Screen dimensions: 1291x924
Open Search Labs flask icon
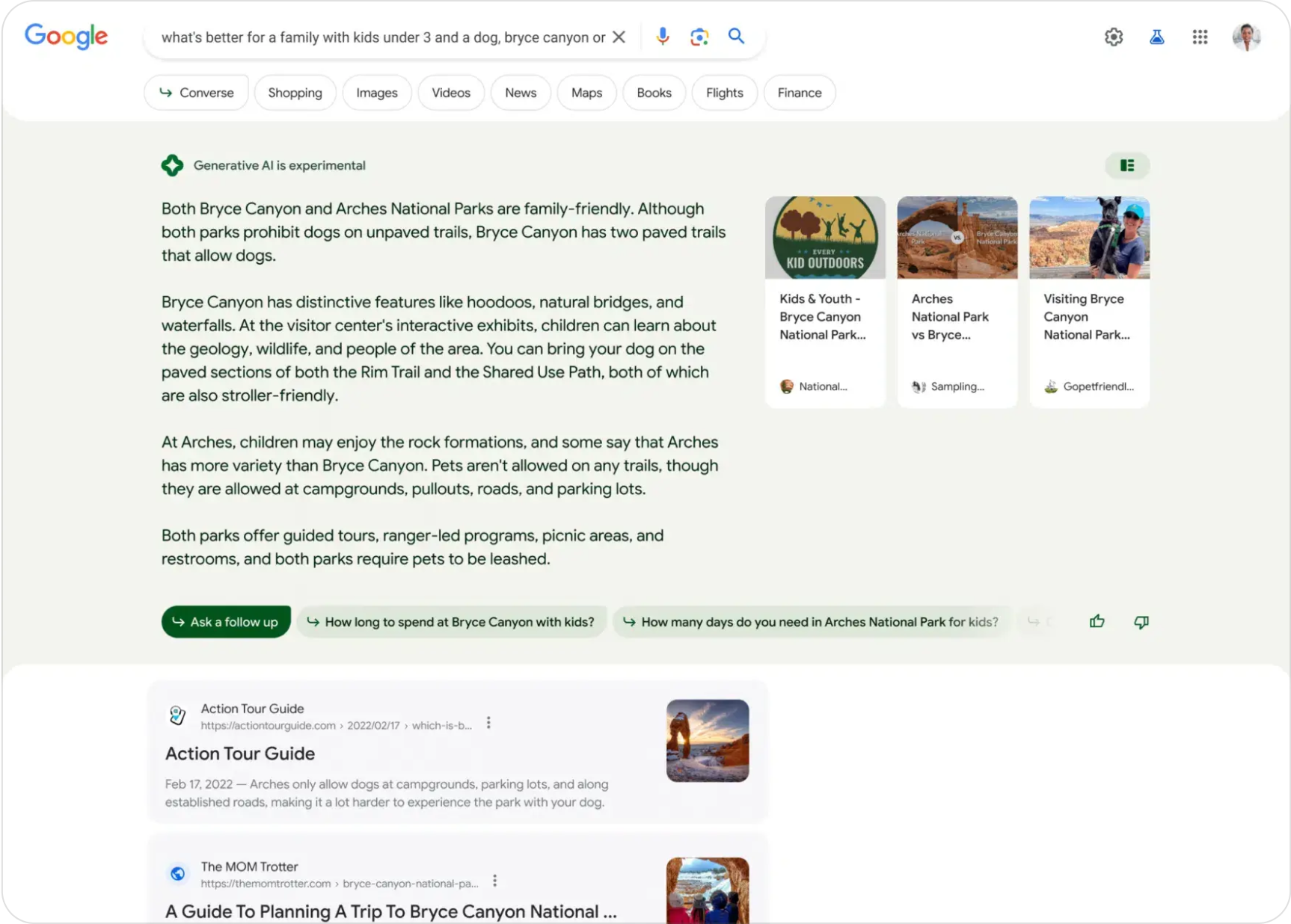coord(1156,37)
